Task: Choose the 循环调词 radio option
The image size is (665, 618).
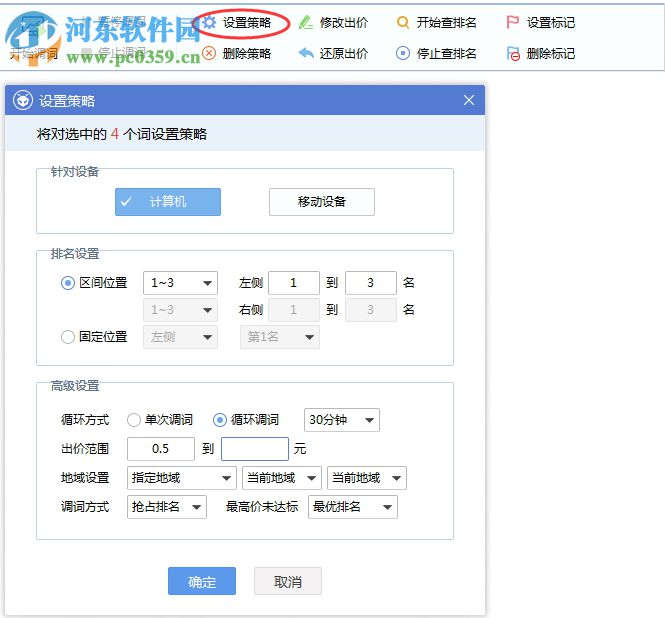Action: coord(220,420)
